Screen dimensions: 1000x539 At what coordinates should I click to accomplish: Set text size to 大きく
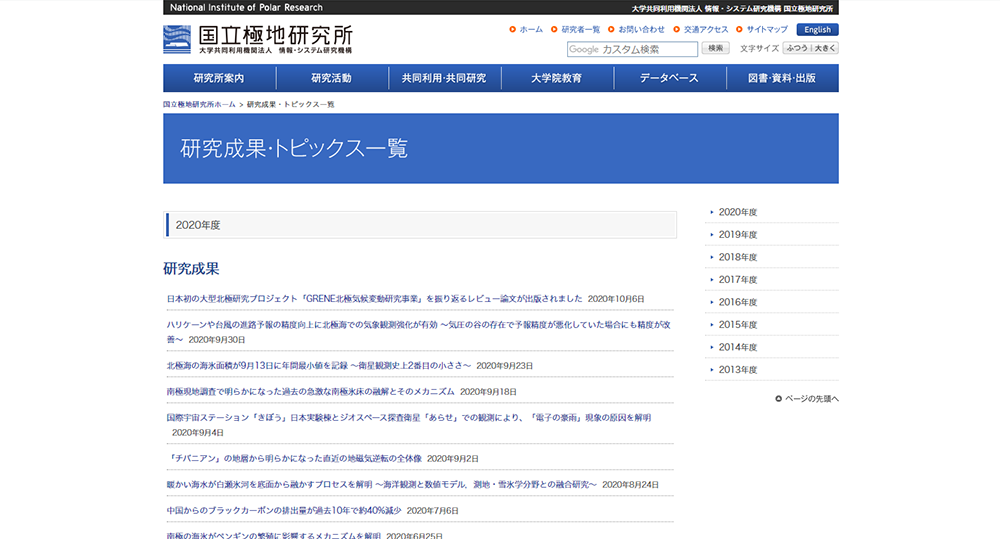point(825,48)
